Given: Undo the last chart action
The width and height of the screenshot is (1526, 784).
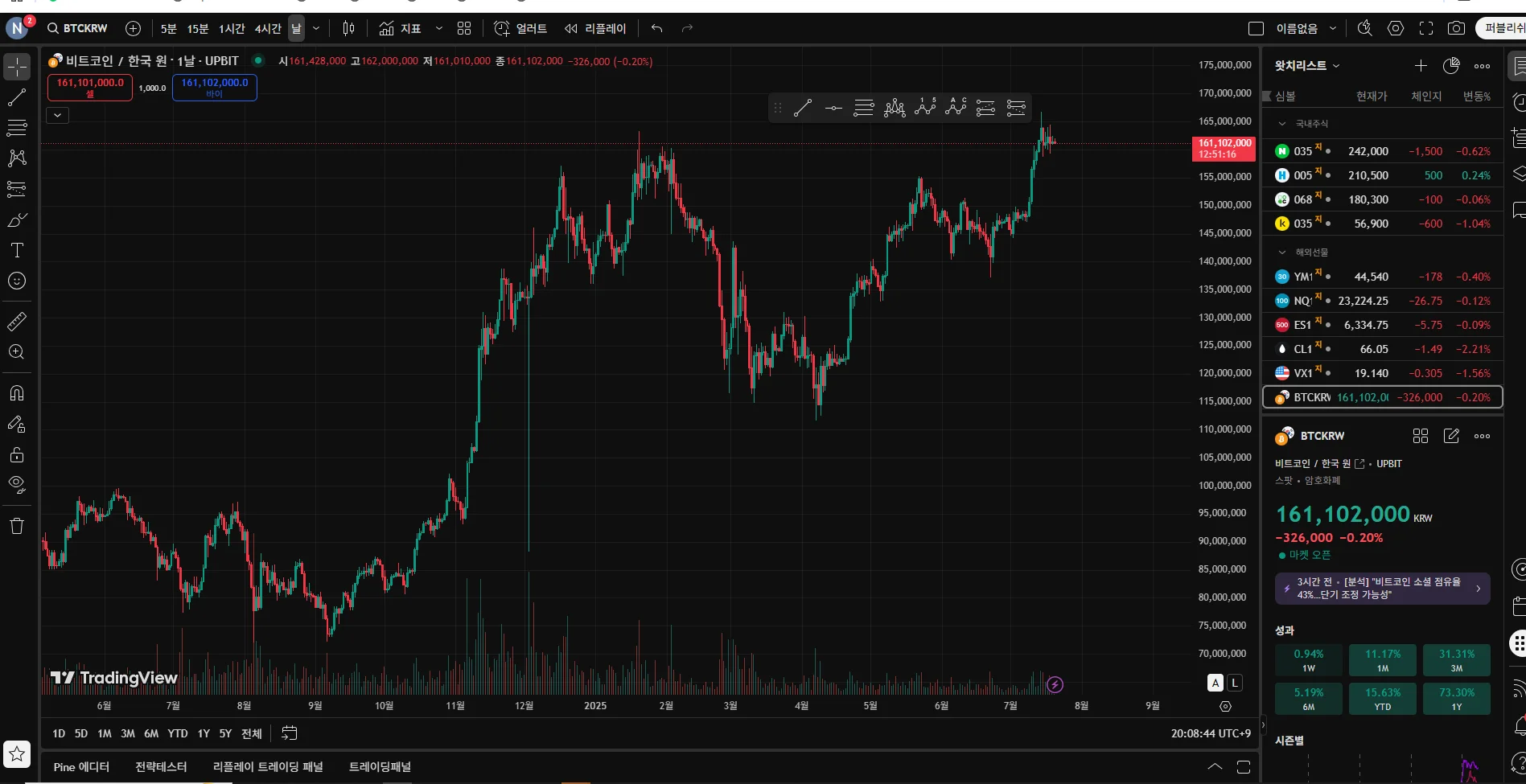Looking at the screenshot, I should click(x=657, y=28).
